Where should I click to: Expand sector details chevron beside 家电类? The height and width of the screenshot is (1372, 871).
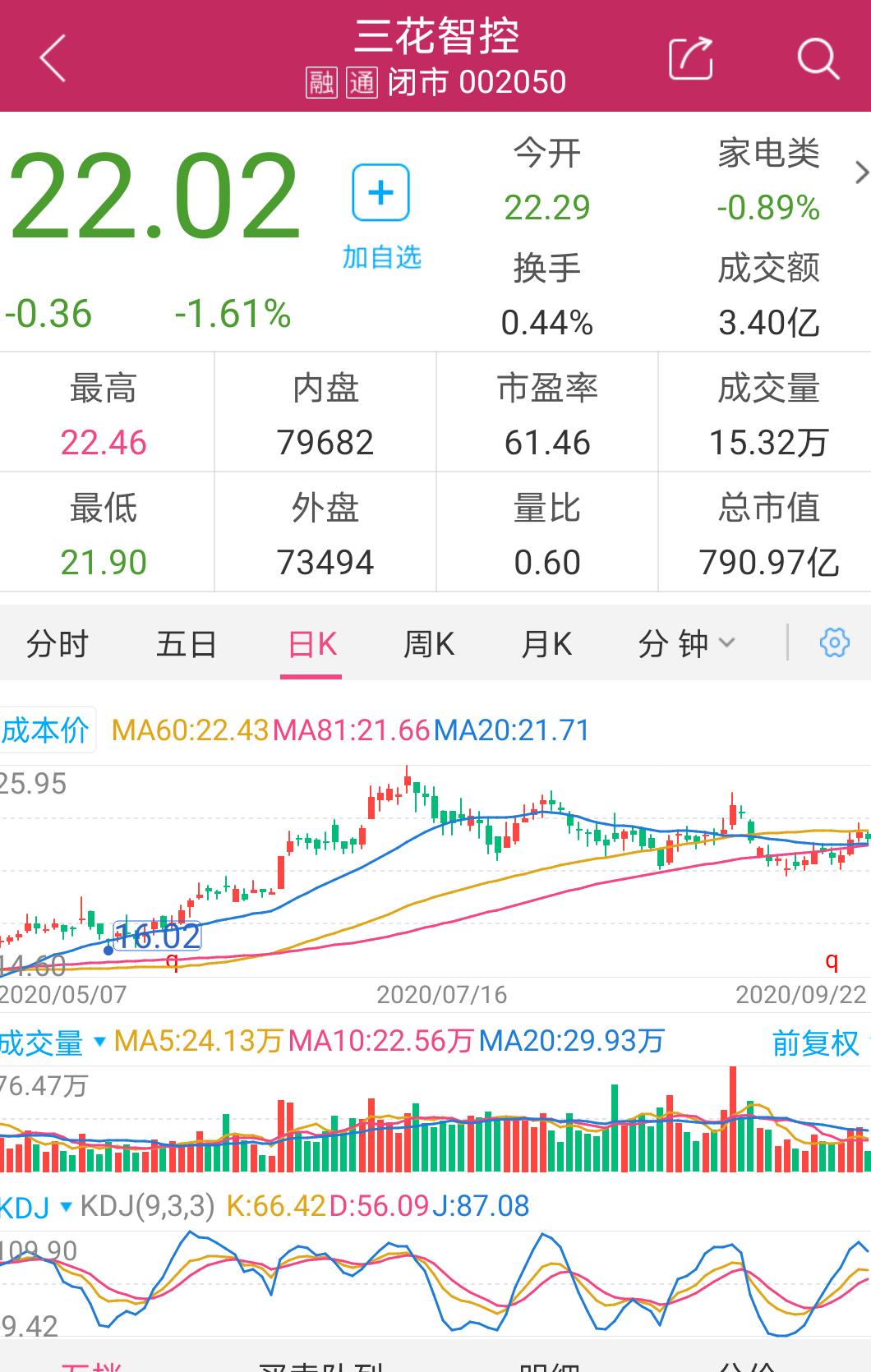point(861,173)
